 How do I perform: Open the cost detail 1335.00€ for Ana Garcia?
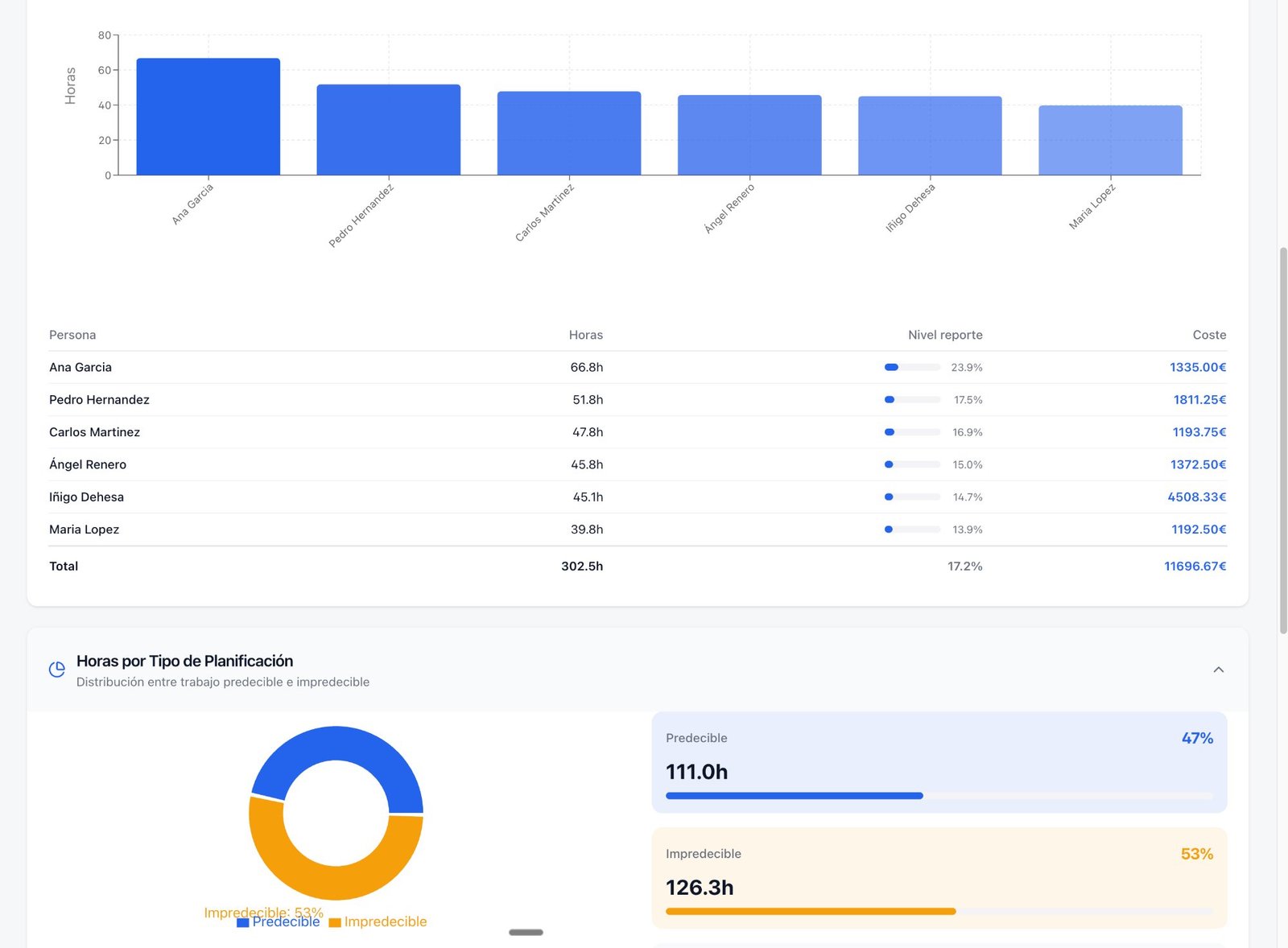tap(1197, 367)
